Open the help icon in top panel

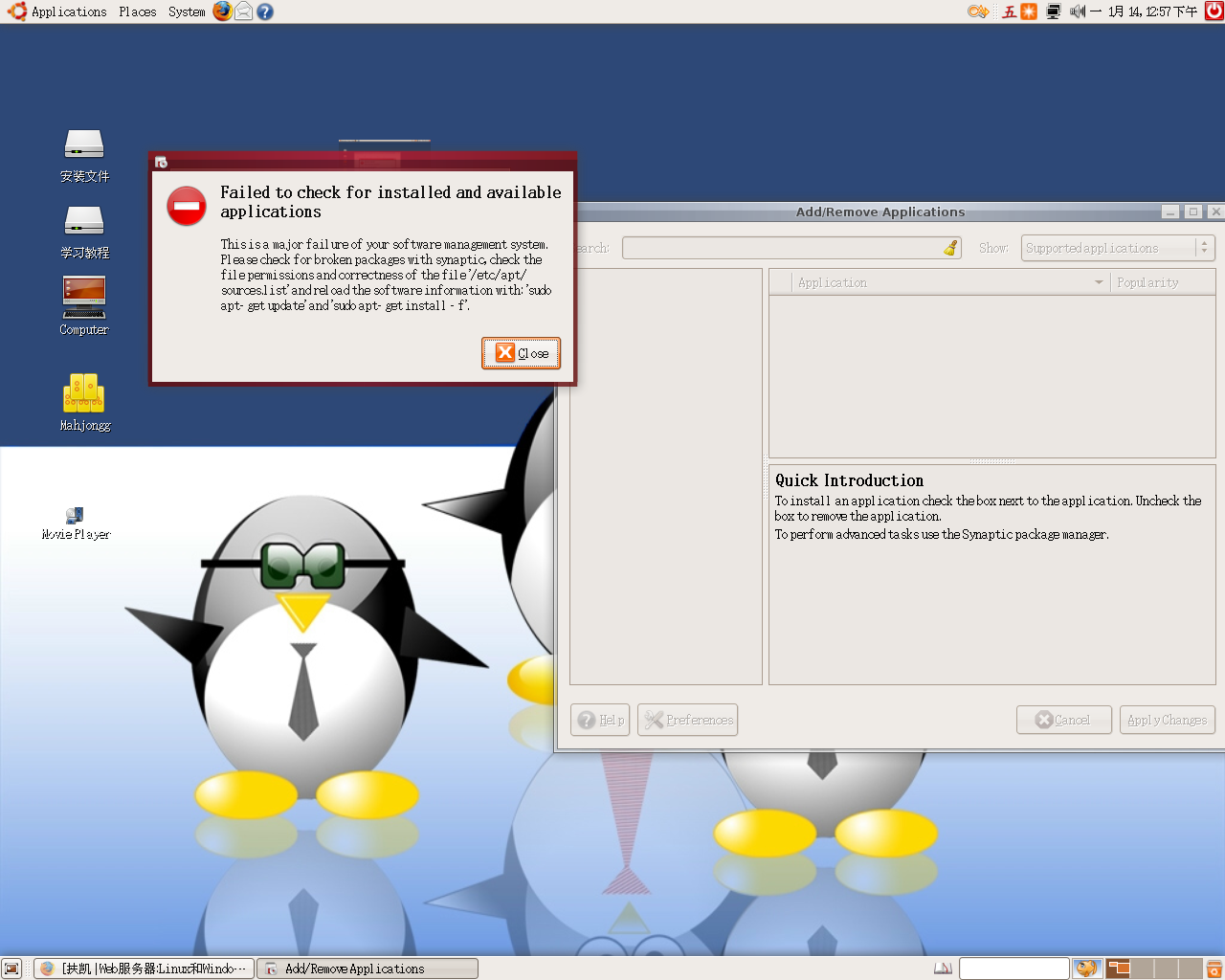(x=265, y=11)
